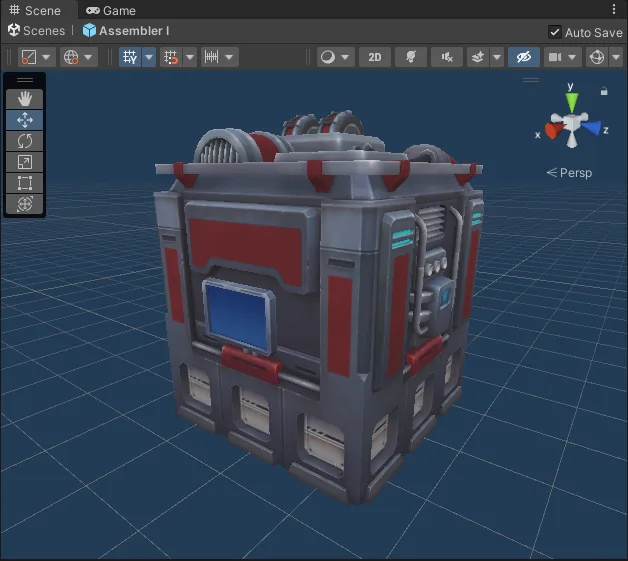Image resolution: width=628 pixels, height=561 pixels.
Task: Select the Rotate tool
Action: pyautogui.click(x=24, y=141)
